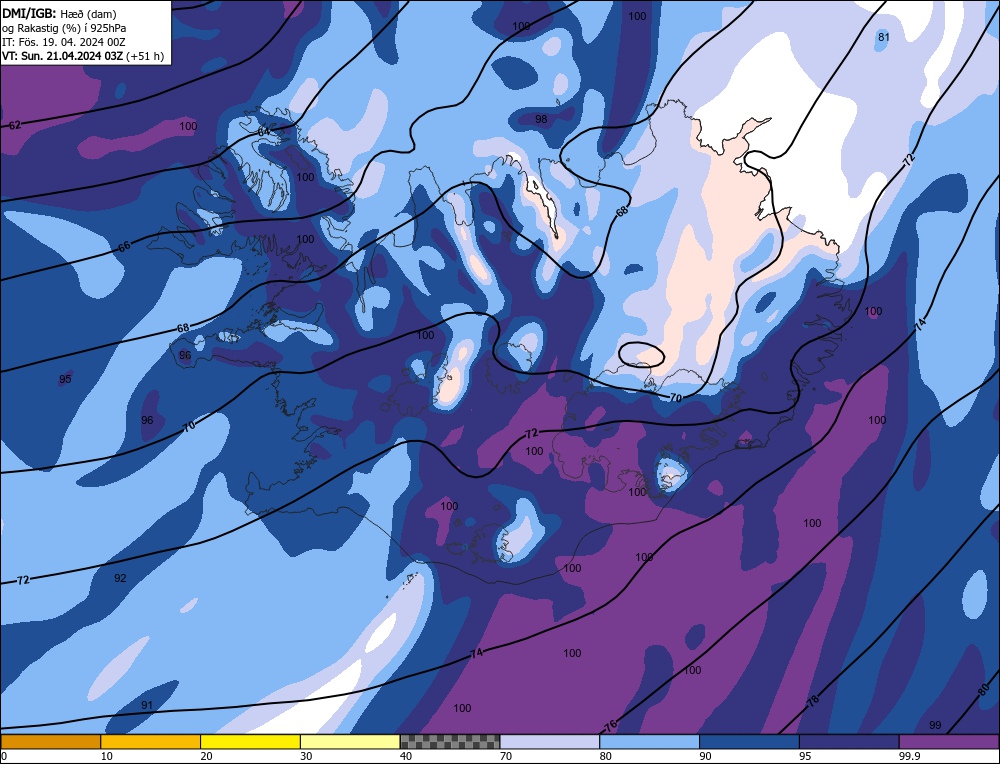1000x764 pixels.
Task: Click the forecast offset "(+51 h)"
Action: 145,56
